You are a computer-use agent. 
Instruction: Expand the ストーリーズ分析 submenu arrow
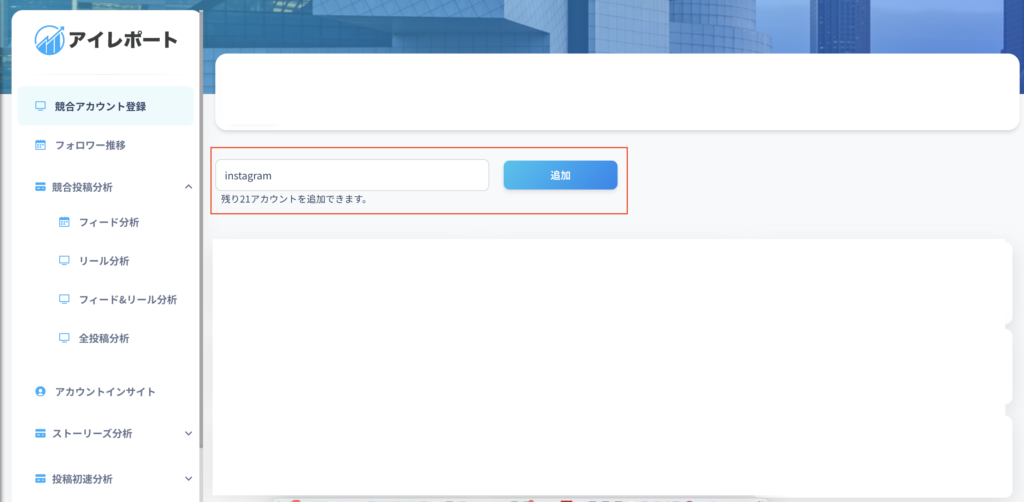(x=188, y=434)
